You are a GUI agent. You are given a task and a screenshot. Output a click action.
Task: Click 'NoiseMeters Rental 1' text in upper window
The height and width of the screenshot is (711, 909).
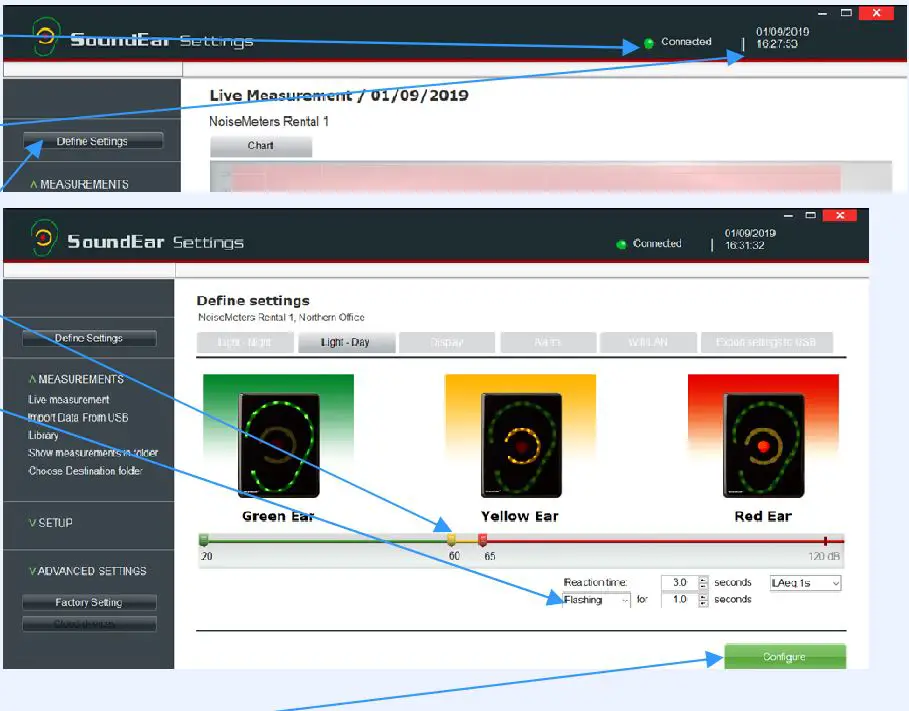tap(269, 121)
